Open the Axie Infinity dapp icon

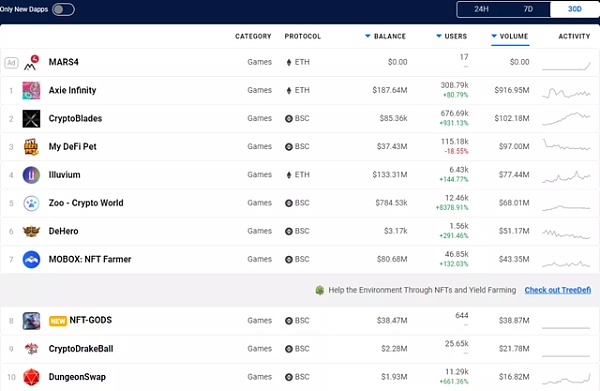click(x=31, y=91)
